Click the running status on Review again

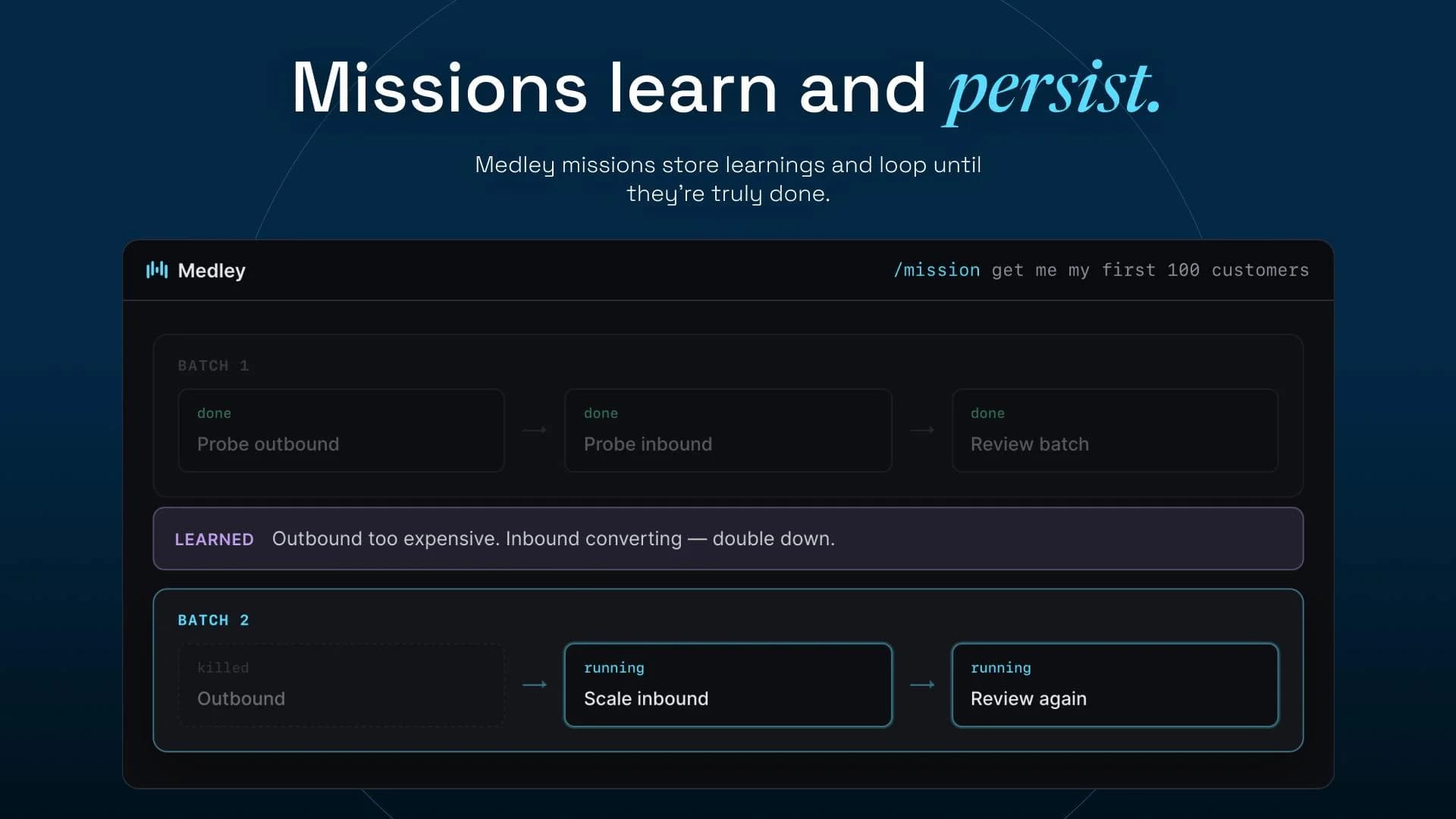[1001, 668]
